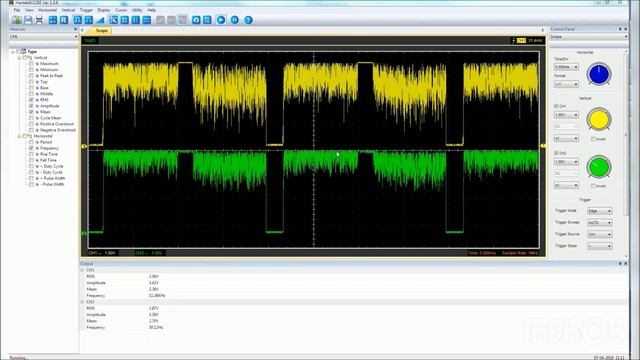This screenshot has width=640, height=360.
Task: Open the CH2 volts per division dropdown
Action: (566, 162)
